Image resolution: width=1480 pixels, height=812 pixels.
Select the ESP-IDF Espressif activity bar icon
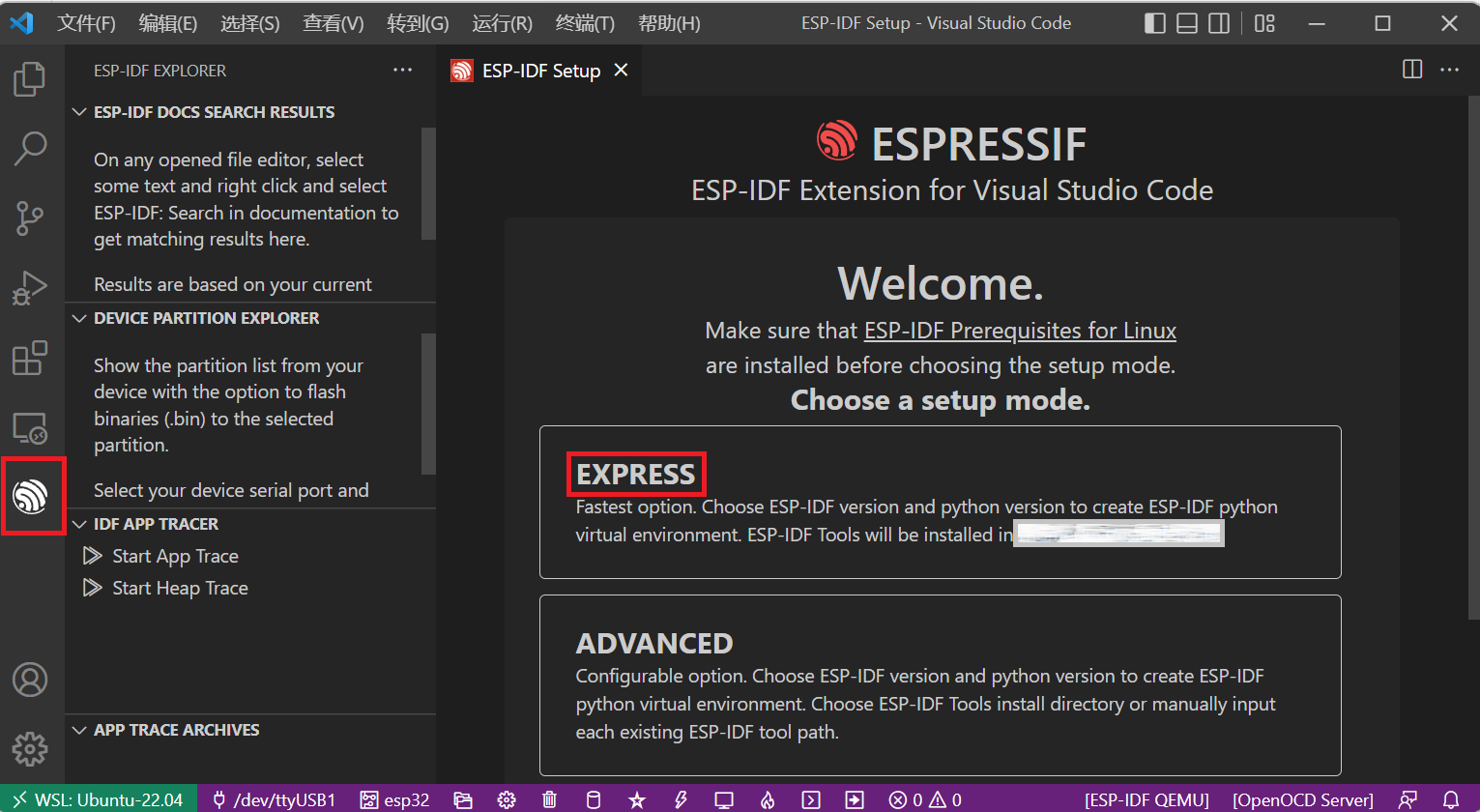click(x=30, y=496)
